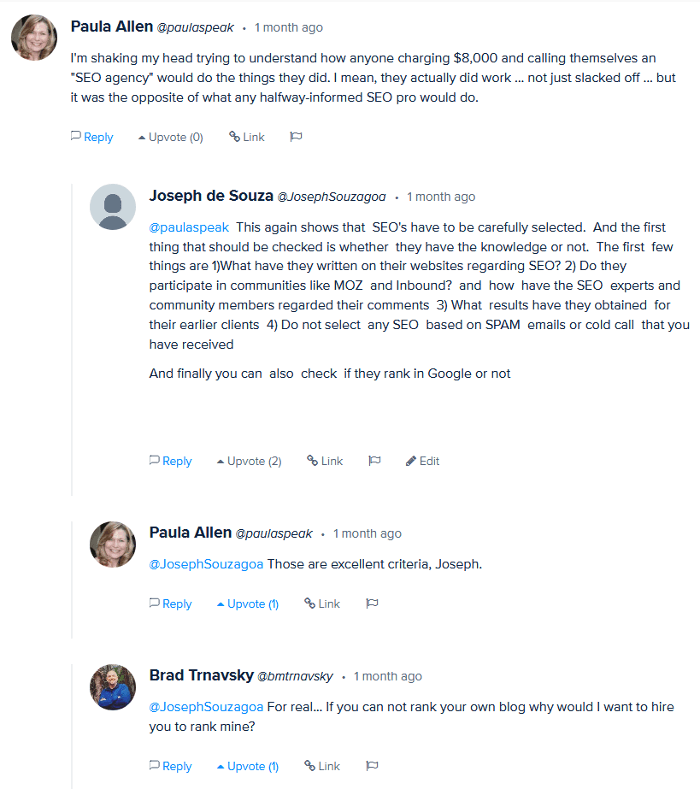Screen dimensions: 700x789
Task: View Brad Trnavsky's avatar photo
Action: tap(113, 687)
